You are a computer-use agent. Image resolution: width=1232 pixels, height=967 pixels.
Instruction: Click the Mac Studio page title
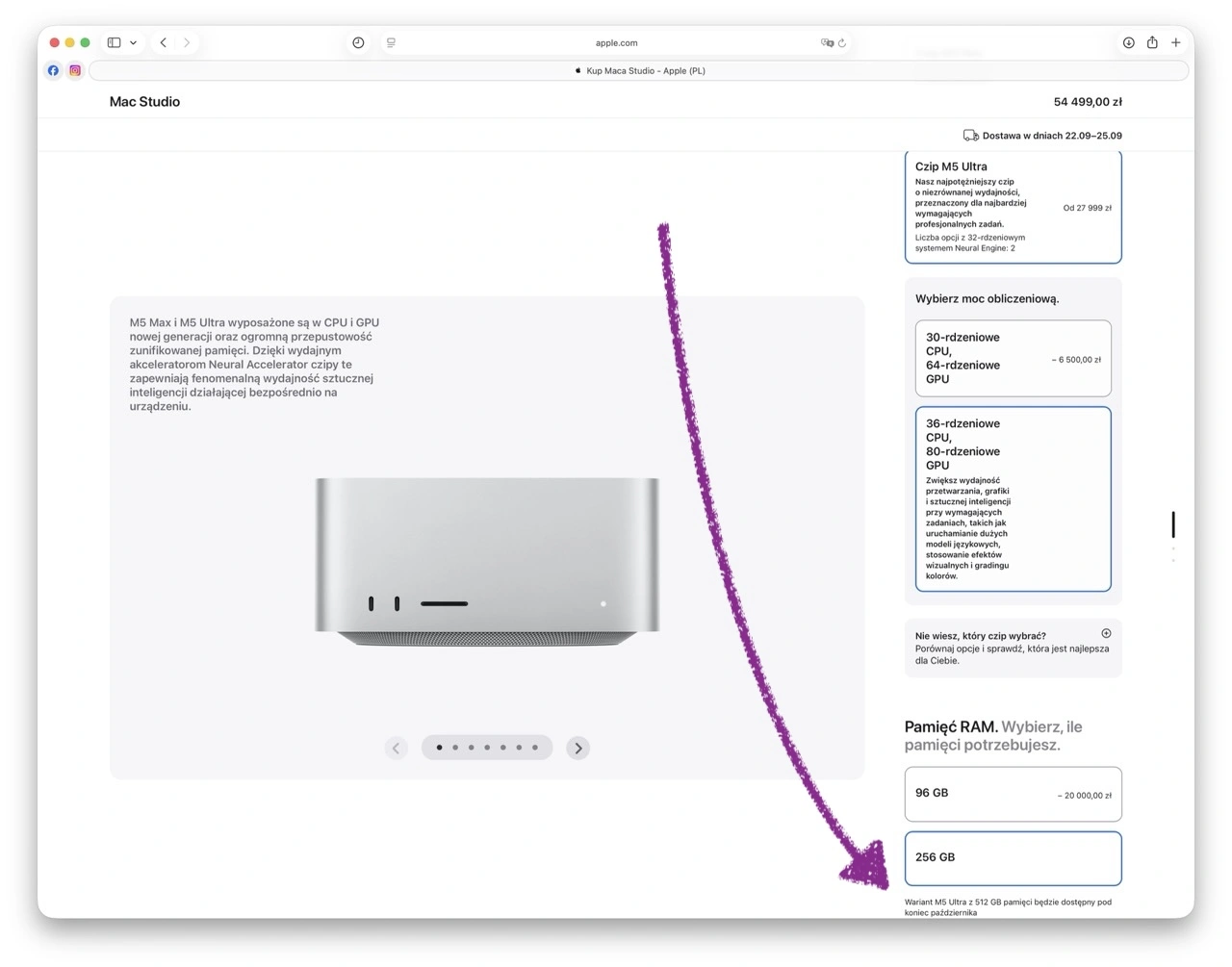[x=144, y=101]
